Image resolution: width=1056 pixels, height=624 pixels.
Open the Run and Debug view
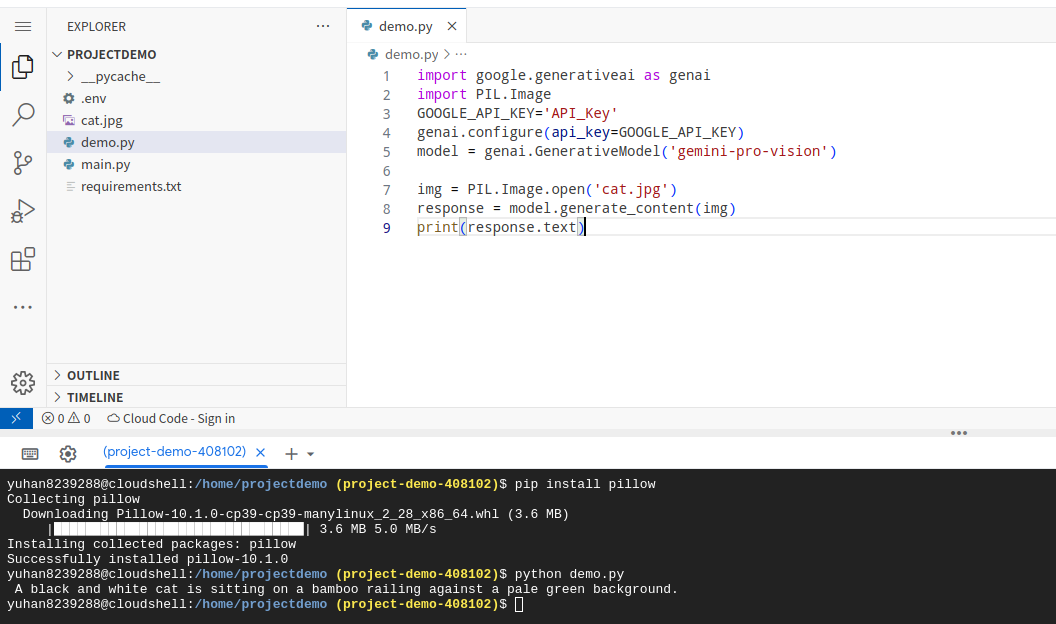[x=23, y=210]
